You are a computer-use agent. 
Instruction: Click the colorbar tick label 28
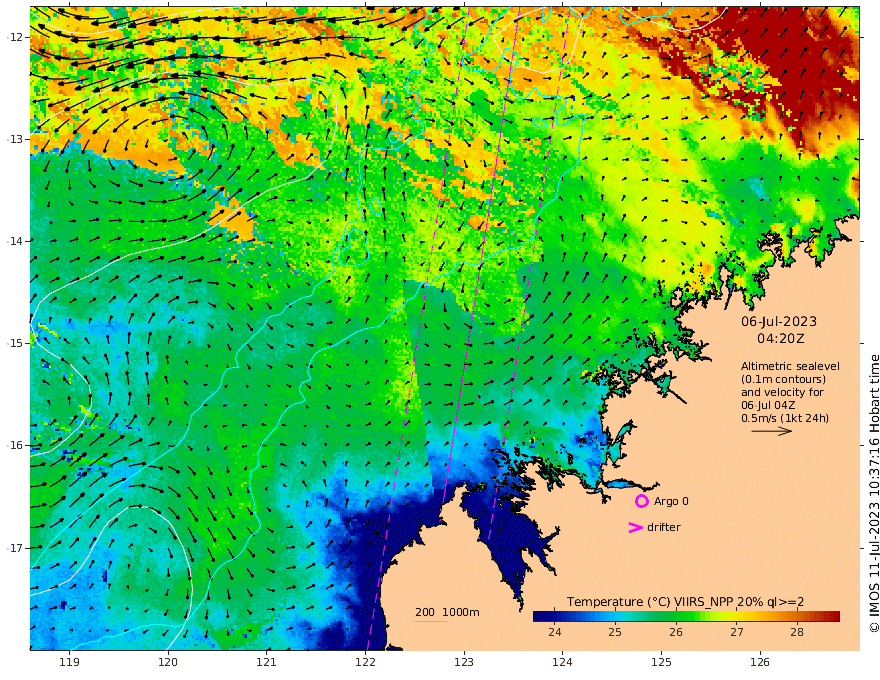tap(797, 632)
